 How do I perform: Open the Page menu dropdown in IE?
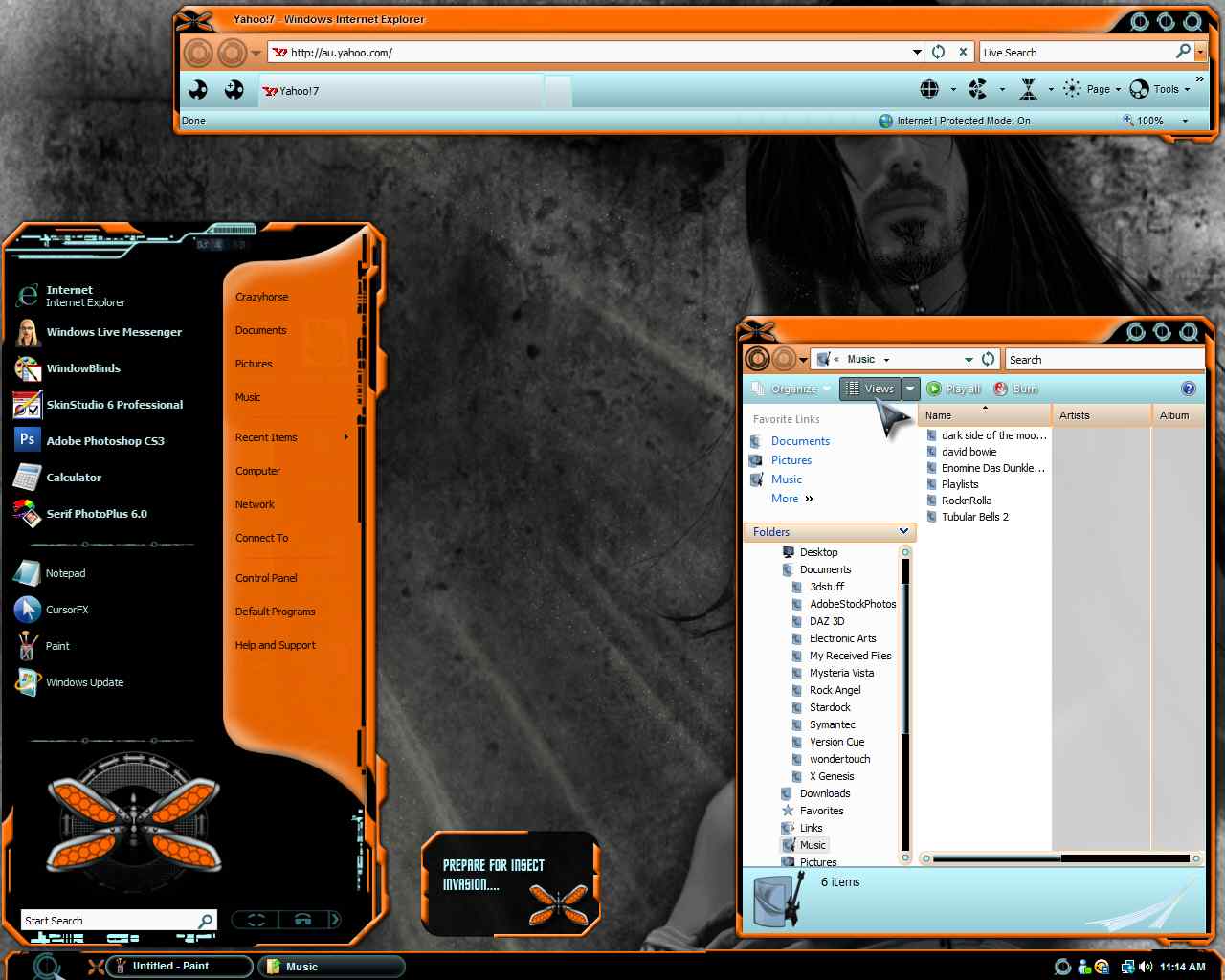click(x=1102, y=89)
